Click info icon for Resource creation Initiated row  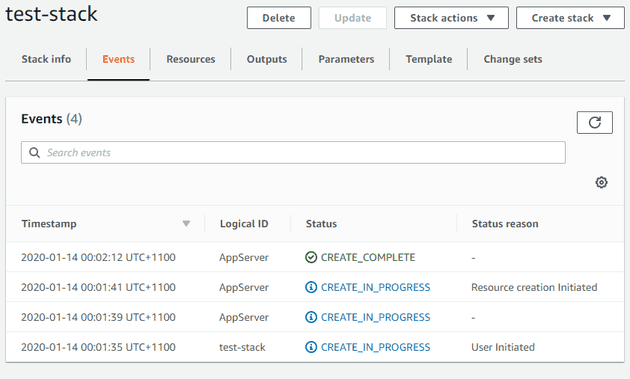pyautogui.click(x=311, y=287)
